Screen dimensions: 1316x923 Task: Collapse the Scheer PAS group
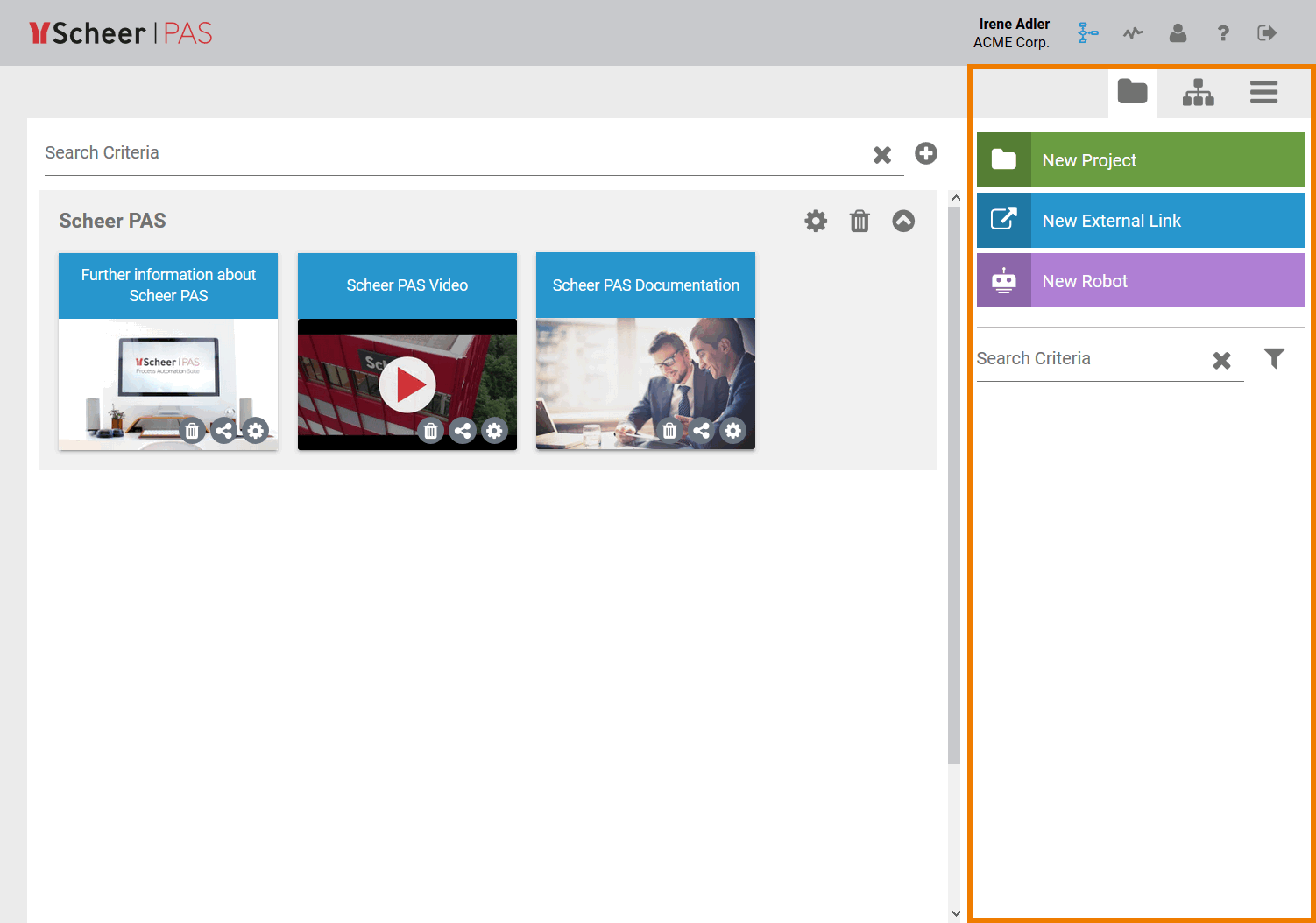click(x=903, y=222)
